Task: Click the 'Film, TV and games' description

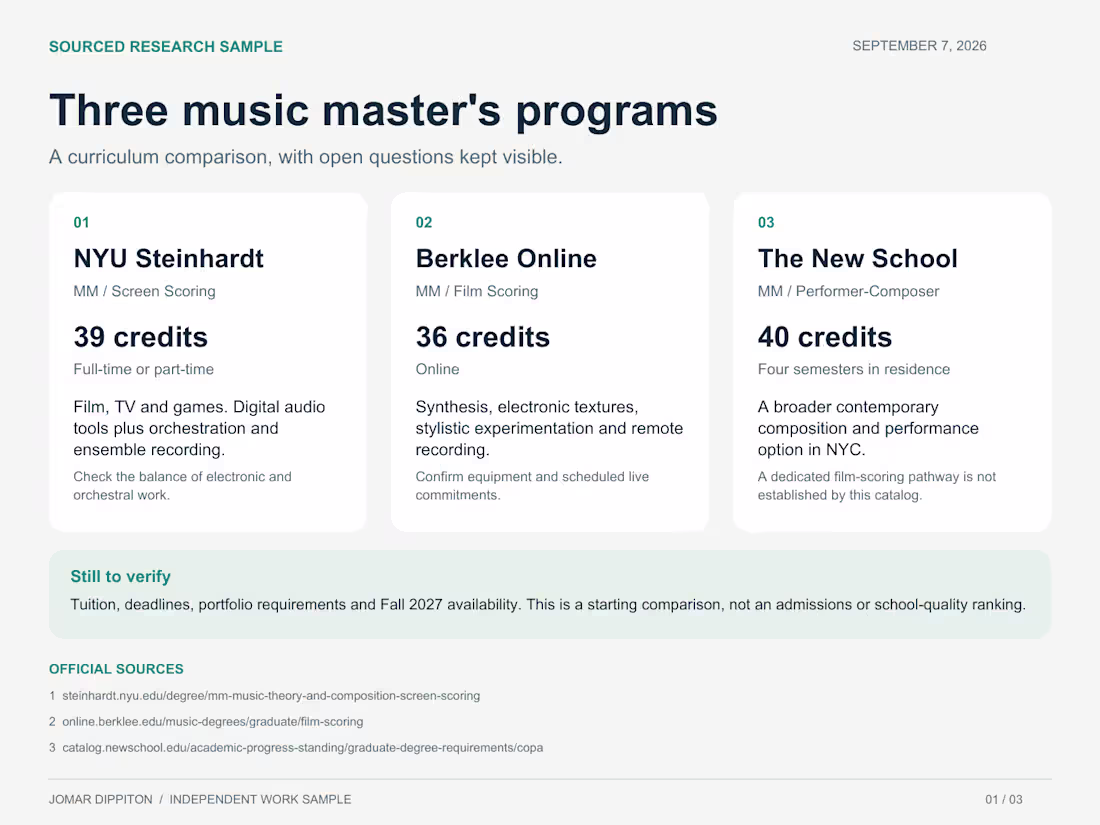Action: [199, 428]
